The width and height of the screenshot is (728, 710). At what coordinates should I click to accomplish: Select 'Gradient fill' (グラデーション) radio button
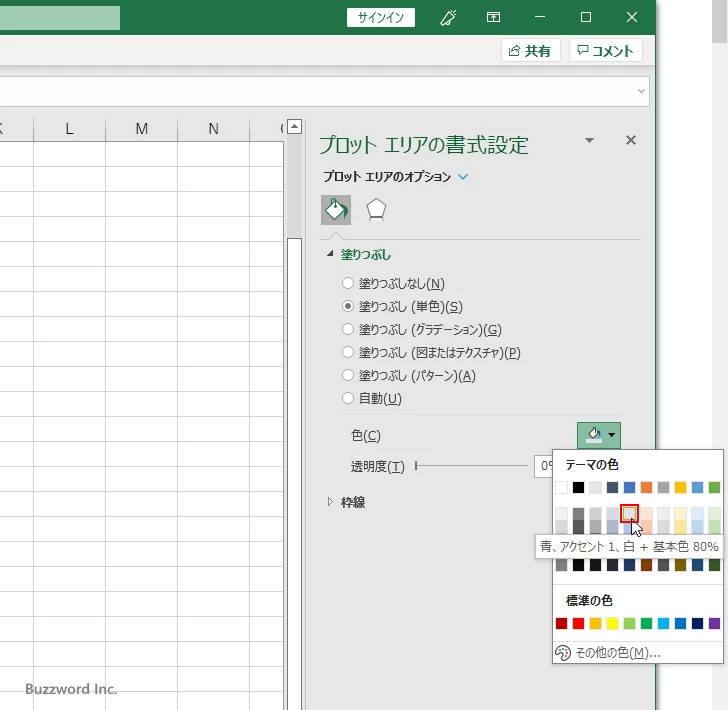point(348,329)
